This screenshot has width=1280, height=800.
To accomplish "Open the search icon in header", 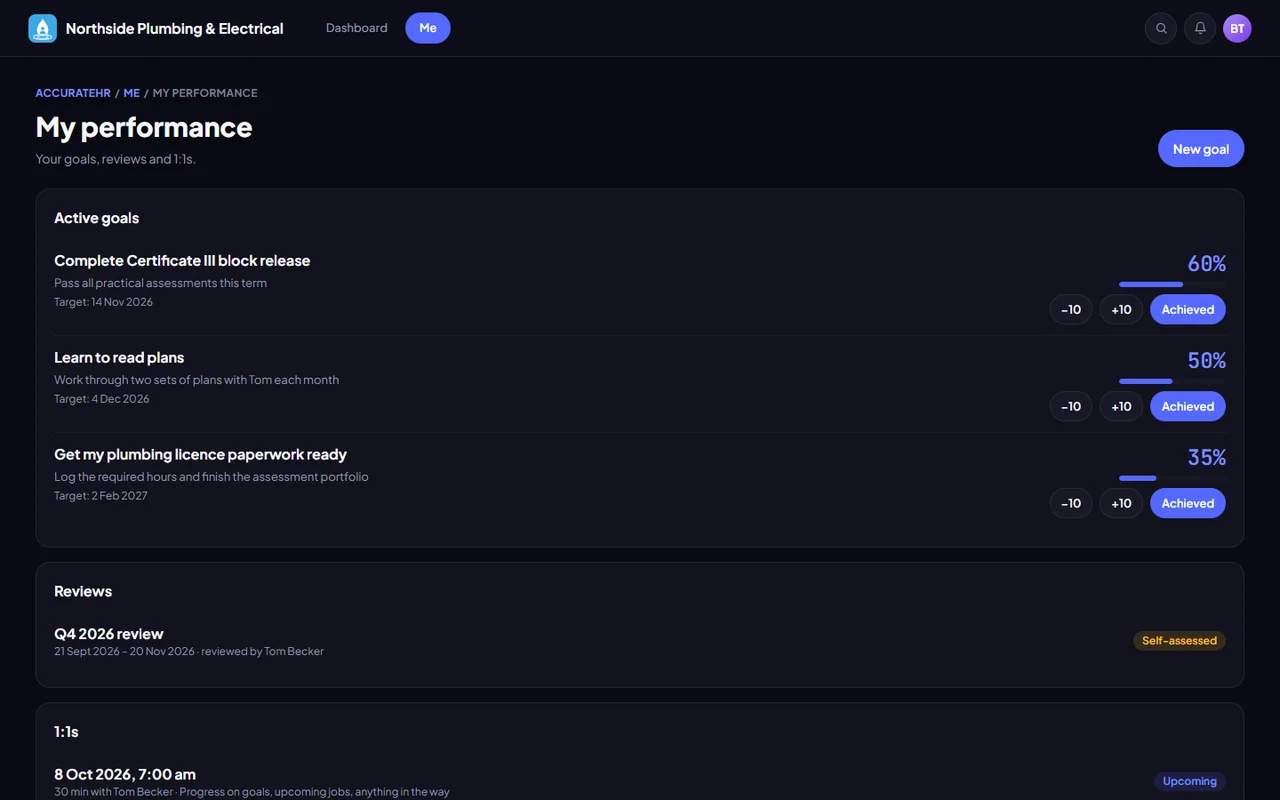I will click(1161, 28).
